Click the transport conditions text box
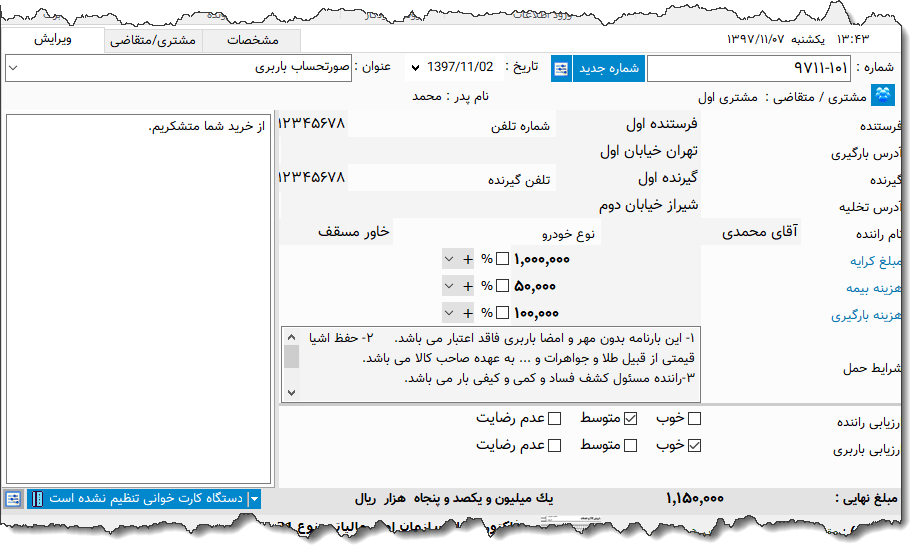 tap(491, 364)
